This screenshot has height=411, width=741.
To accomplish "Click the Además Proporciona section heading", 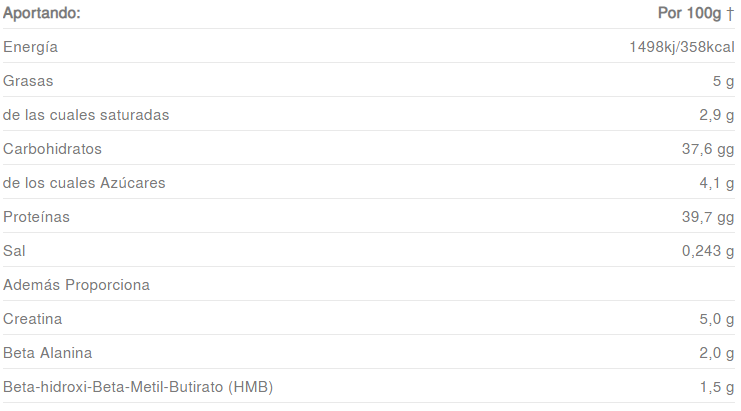I will click(76, 285).
